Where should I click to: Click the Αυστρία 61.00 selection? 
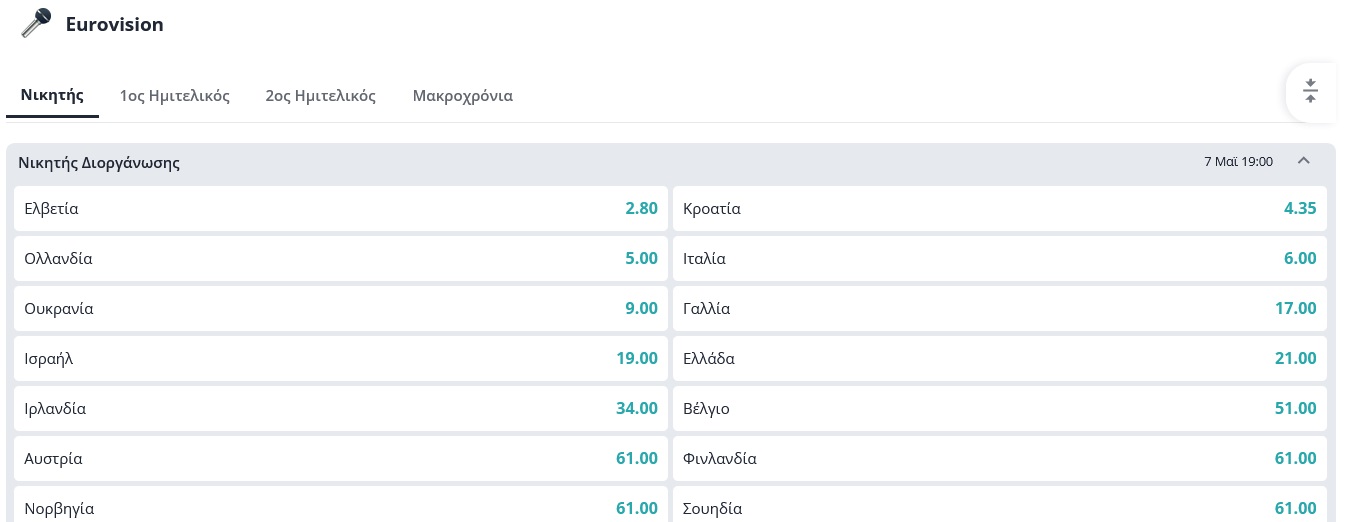tap(341, 458)
